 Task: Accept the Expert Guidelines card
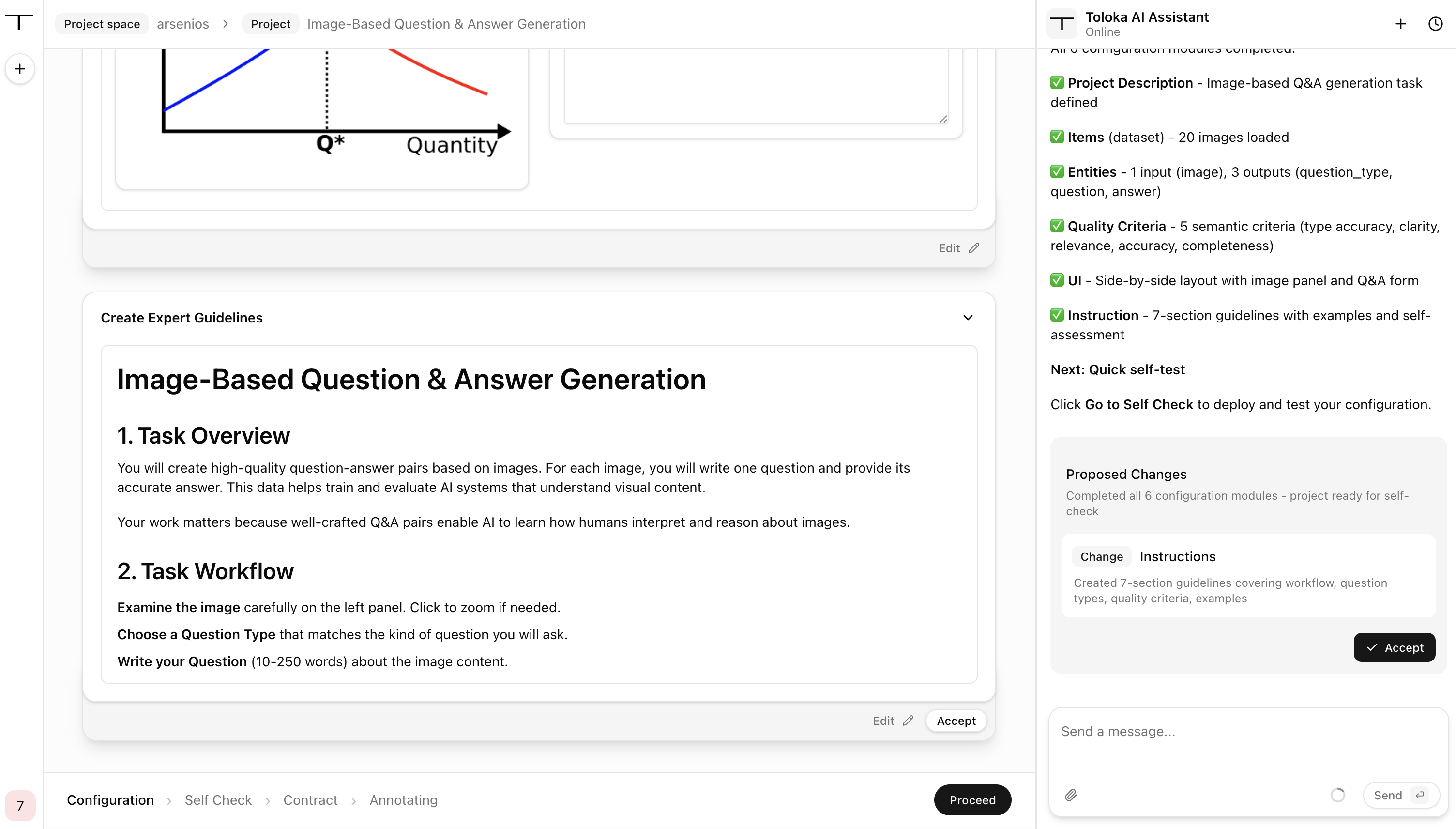(956, 720)
